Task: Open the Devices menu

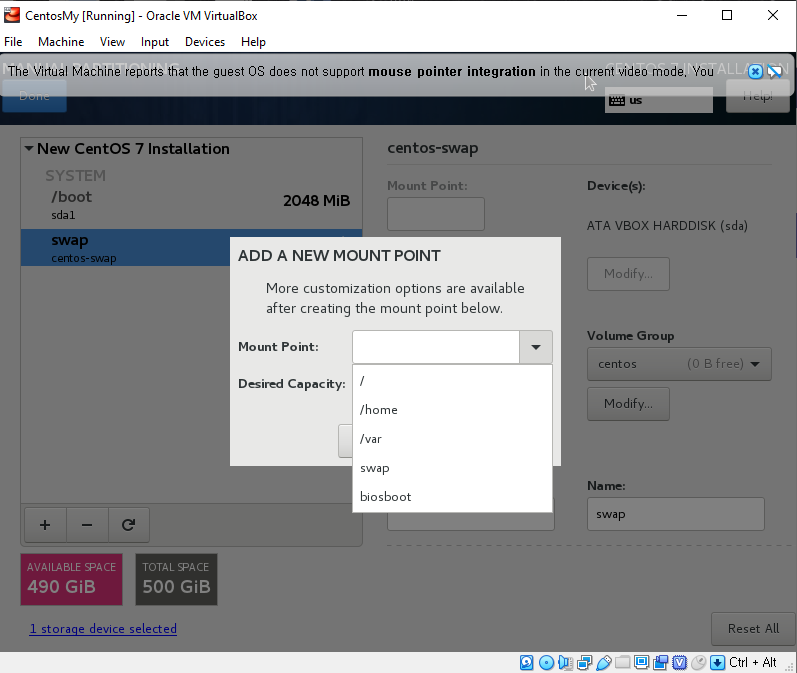Action: click(x=205, y=42)
